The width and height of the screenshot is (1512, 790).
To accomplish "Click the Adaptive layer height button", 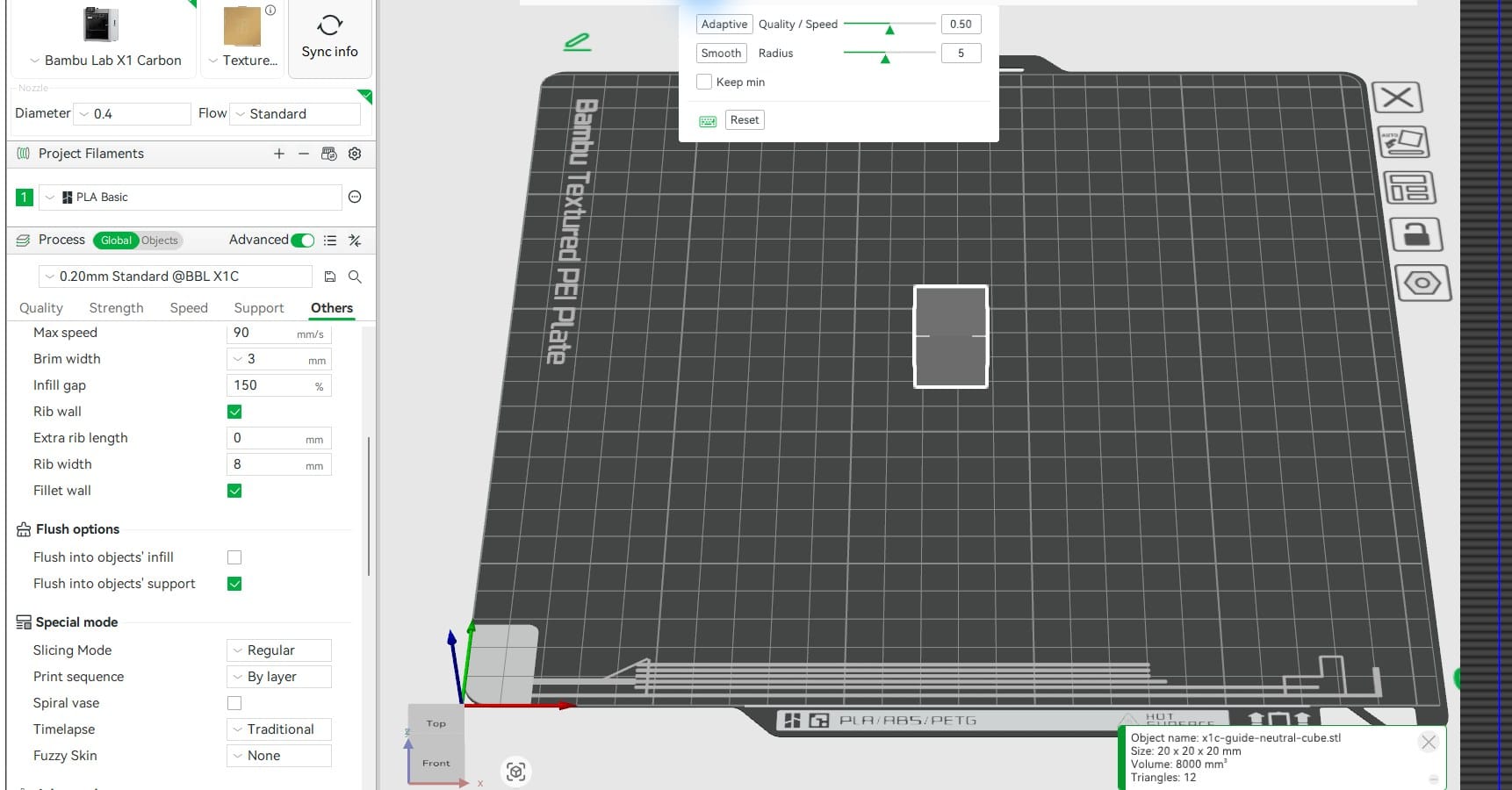I will (724, 25).
